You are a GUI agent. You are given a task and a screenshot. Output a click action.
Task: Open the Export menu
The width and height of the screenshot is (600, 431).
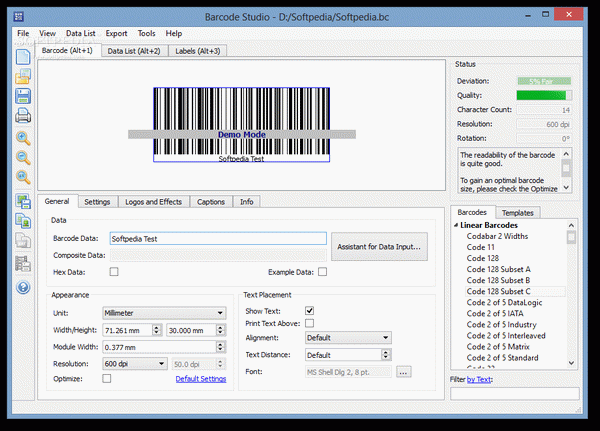[x=116, y=33]
